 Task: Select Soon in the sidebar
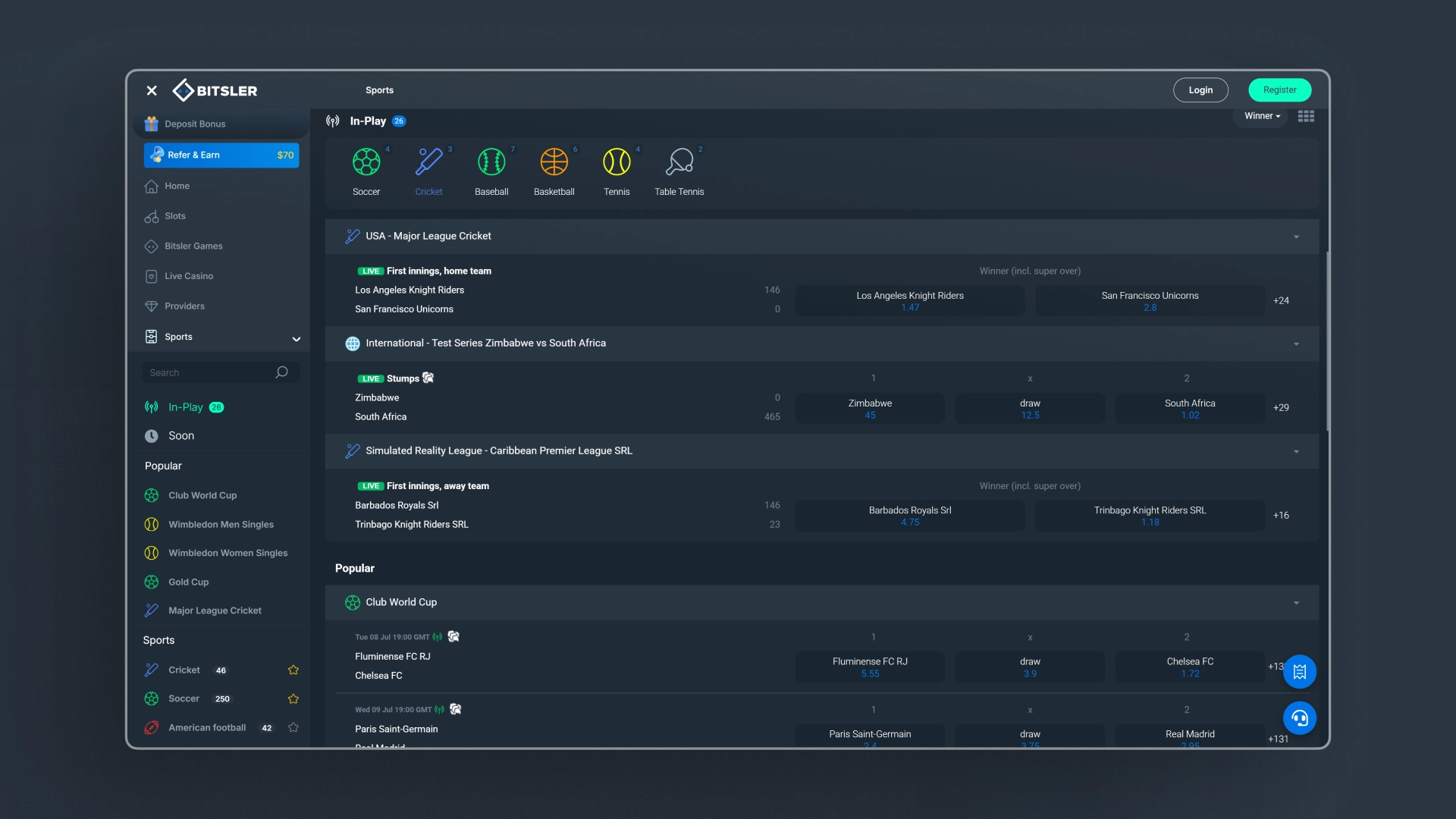[170, 436]
